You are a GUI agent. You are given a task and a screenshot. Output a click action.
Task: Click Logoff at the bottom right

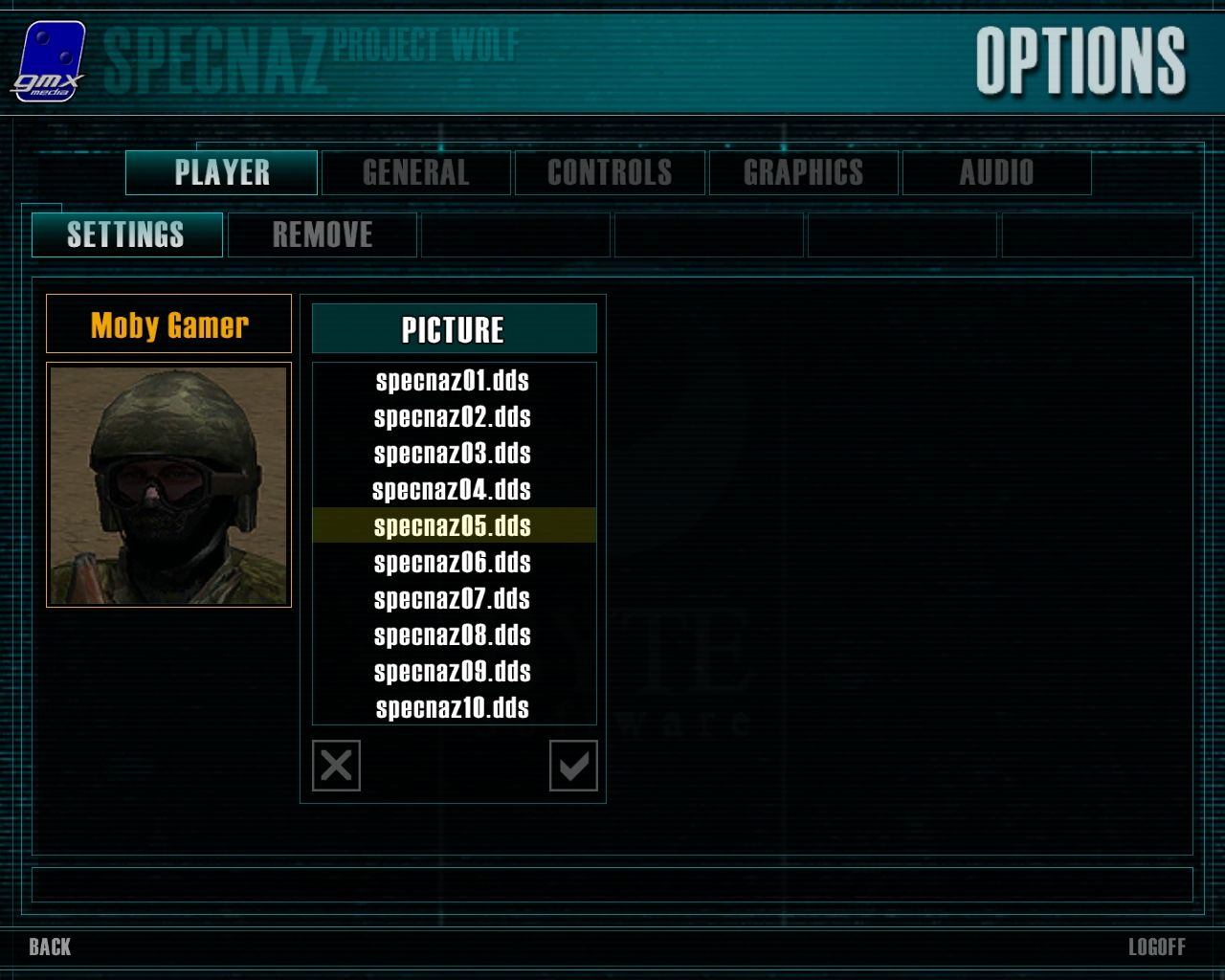point(1156,947)
